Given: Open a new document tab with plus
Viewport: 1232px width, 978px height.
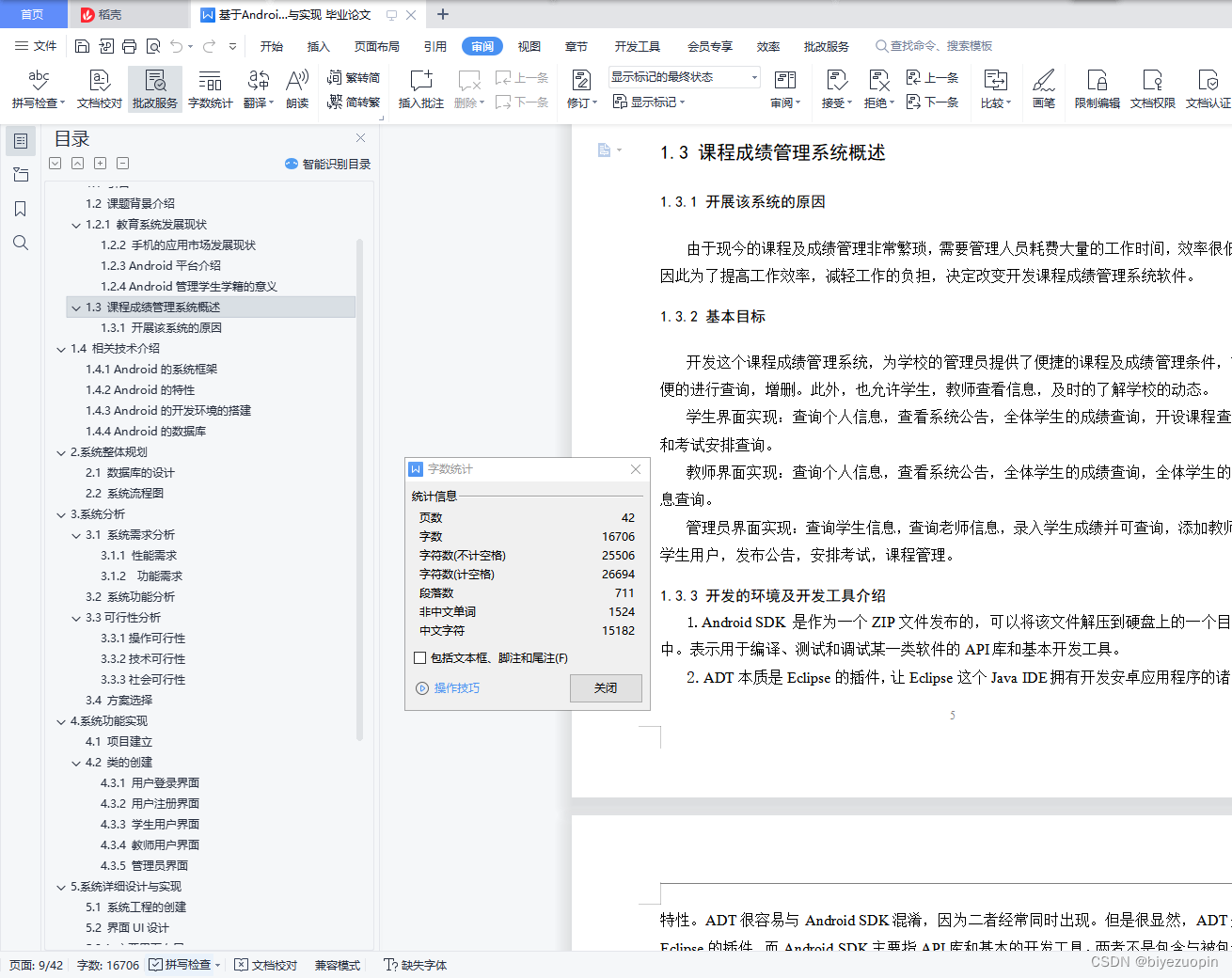Looking at the screenshot, I should click(x=443, y=14).
